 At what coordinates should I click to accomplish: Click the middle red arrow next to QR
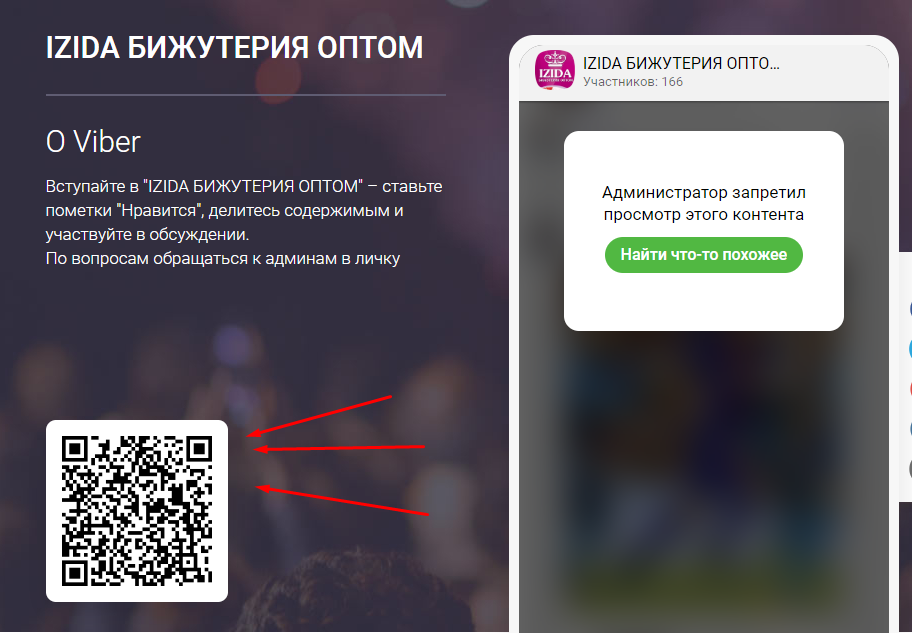[339, 448]
